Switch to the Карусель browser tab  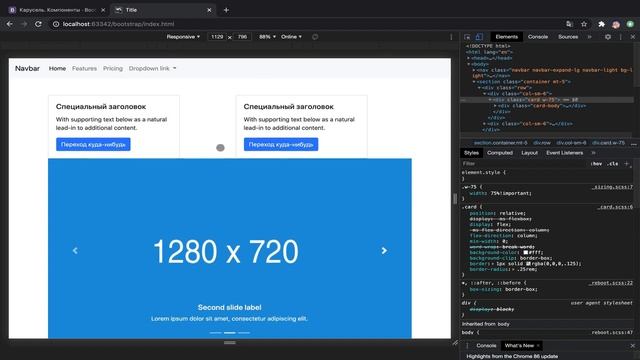pyautogui.click(x=56, y=10)
